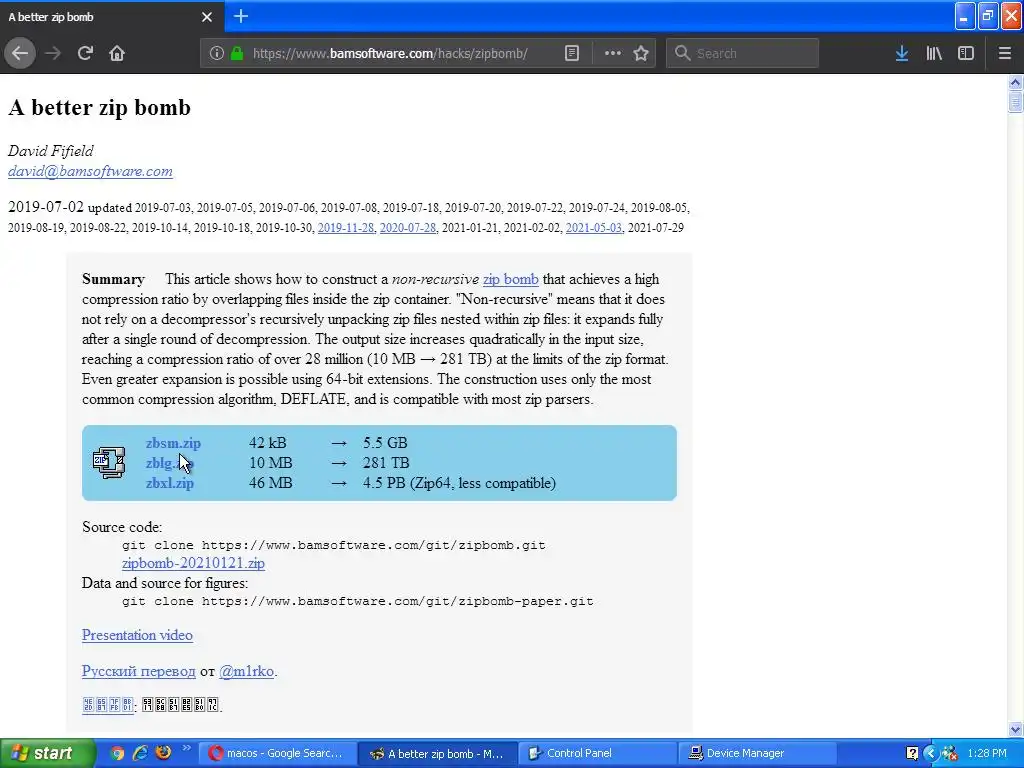1024x768 pixels.
Task: Open the 2019-11-28 update link
Action: click(x=345, y=228)
